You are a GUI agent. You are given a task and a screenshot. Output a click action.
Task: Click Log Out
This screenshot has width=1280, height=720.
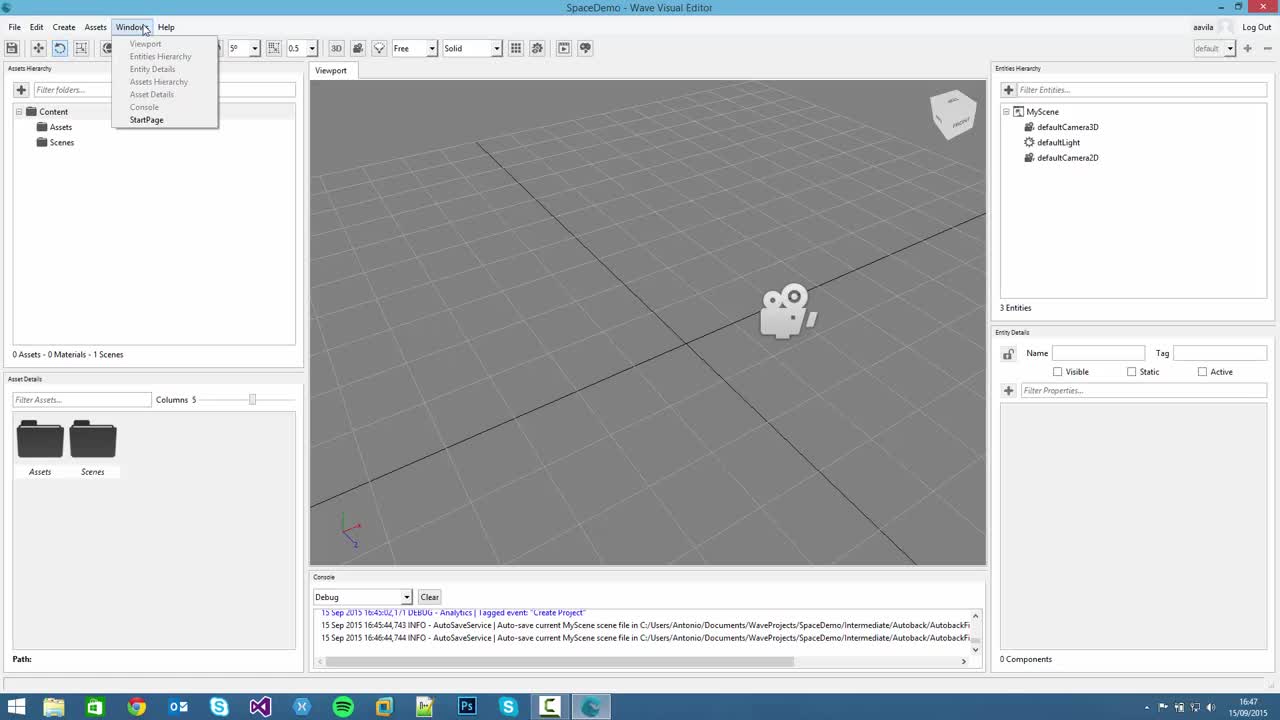click(1257, 27)
